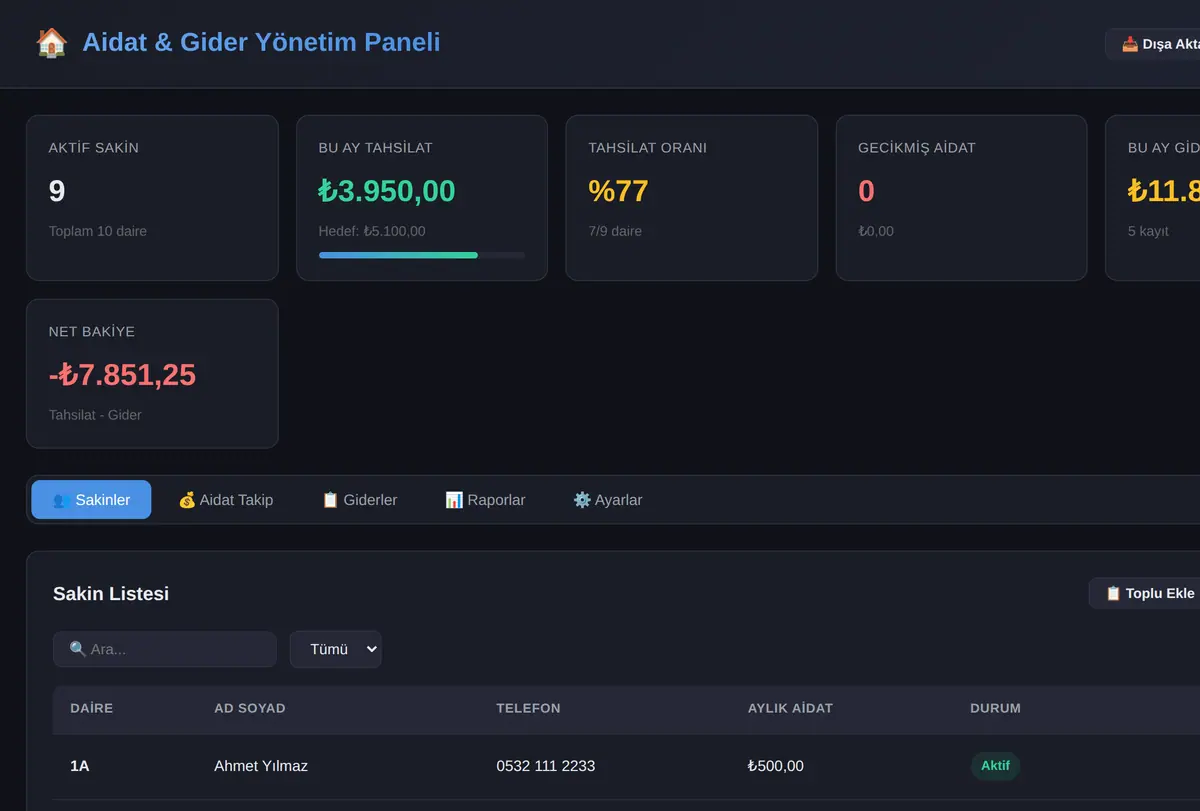Click the Tahsilat - Gider caption
This screenshot has height=811, width=1200.
(95, 415)
